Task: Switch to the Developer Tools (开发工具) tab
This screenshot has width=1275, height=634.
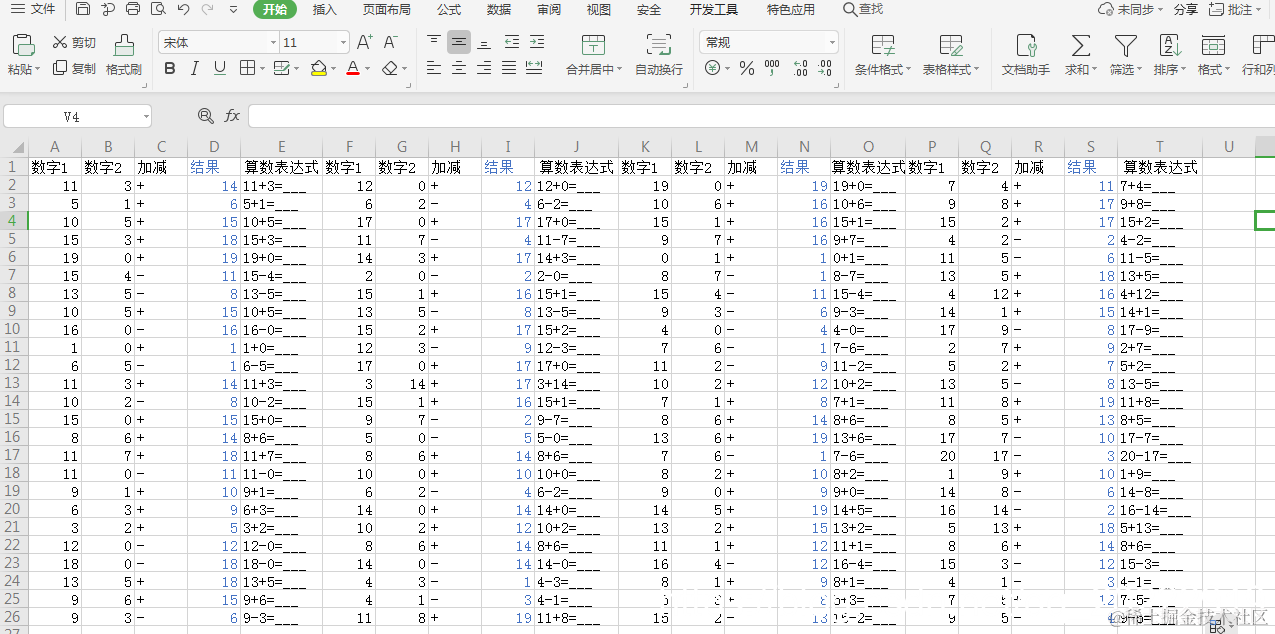Action: (714, 10)
